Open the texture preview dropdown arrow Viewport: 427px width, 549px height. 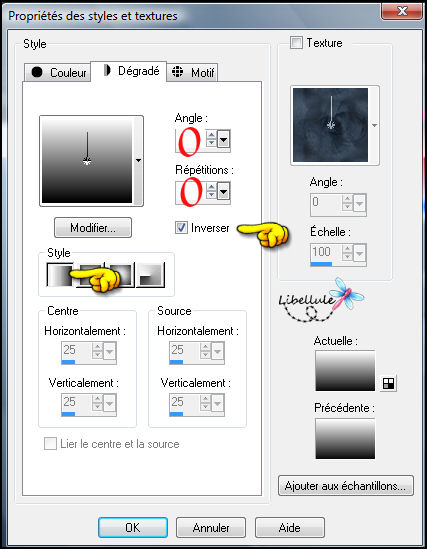tap(374, 125)
